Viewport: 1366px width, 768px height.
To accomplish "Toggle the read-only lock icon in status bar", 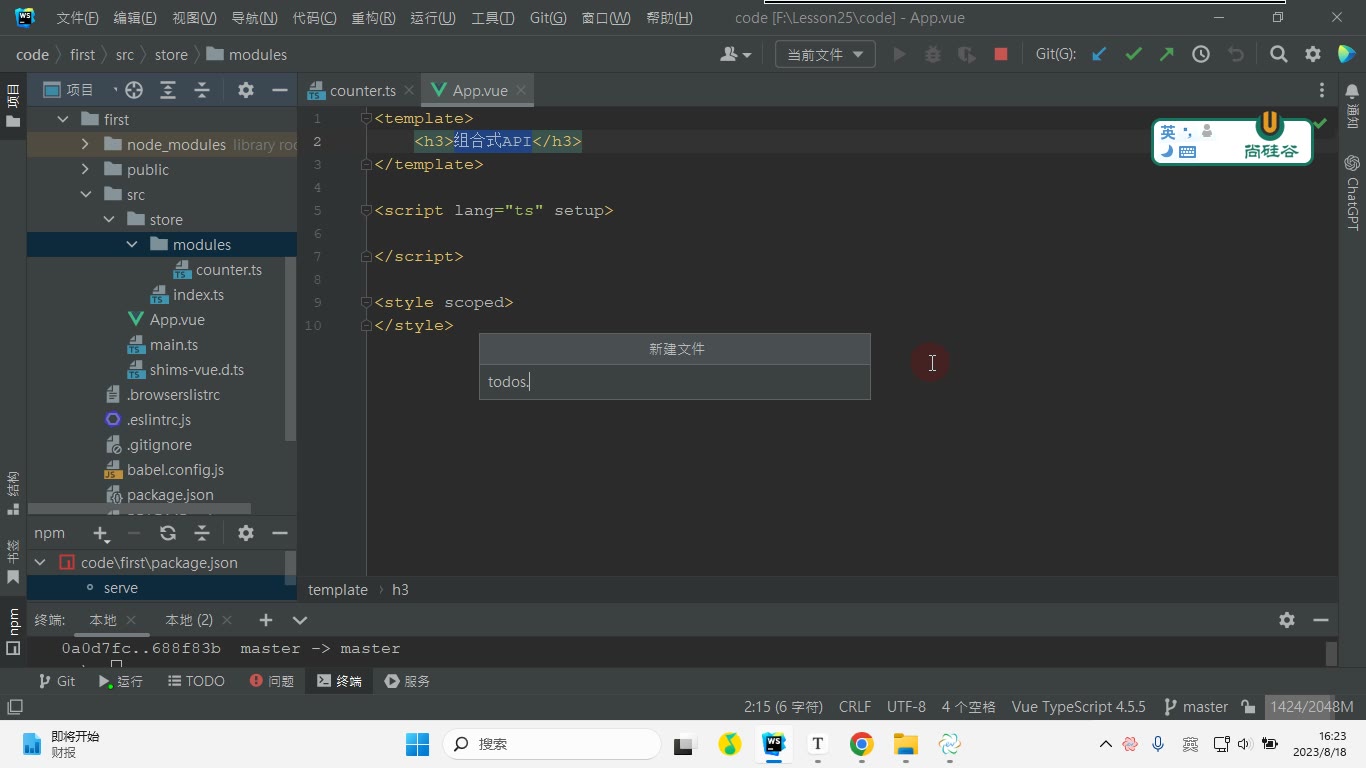I will click(1248, 707).
